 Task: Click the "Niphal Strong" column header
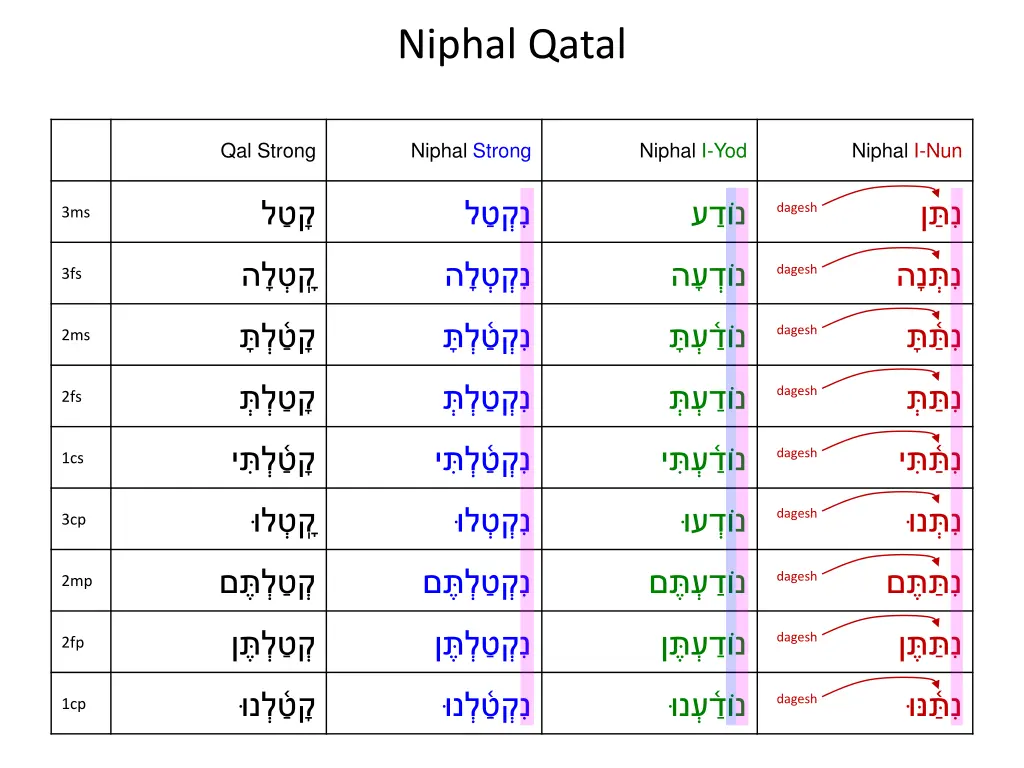471,151
